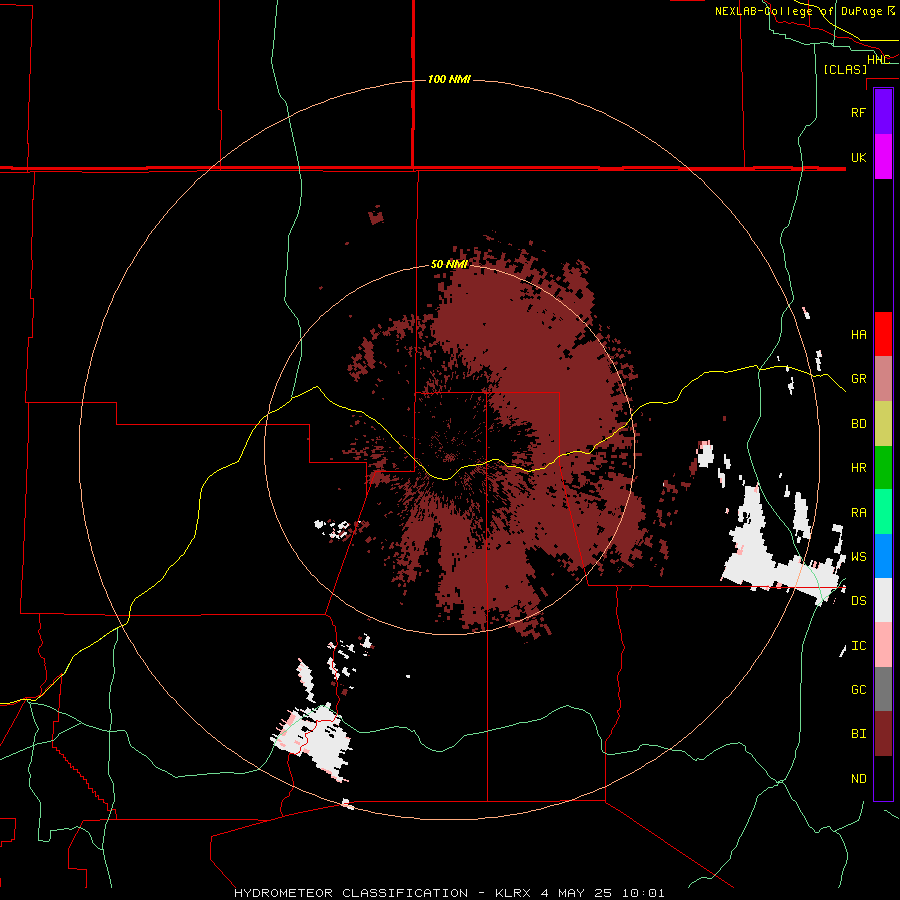This screenshot has height=900, width=900.
Task: Click the UK legend label
Action: pyautogui.click(x=858, y=157)
